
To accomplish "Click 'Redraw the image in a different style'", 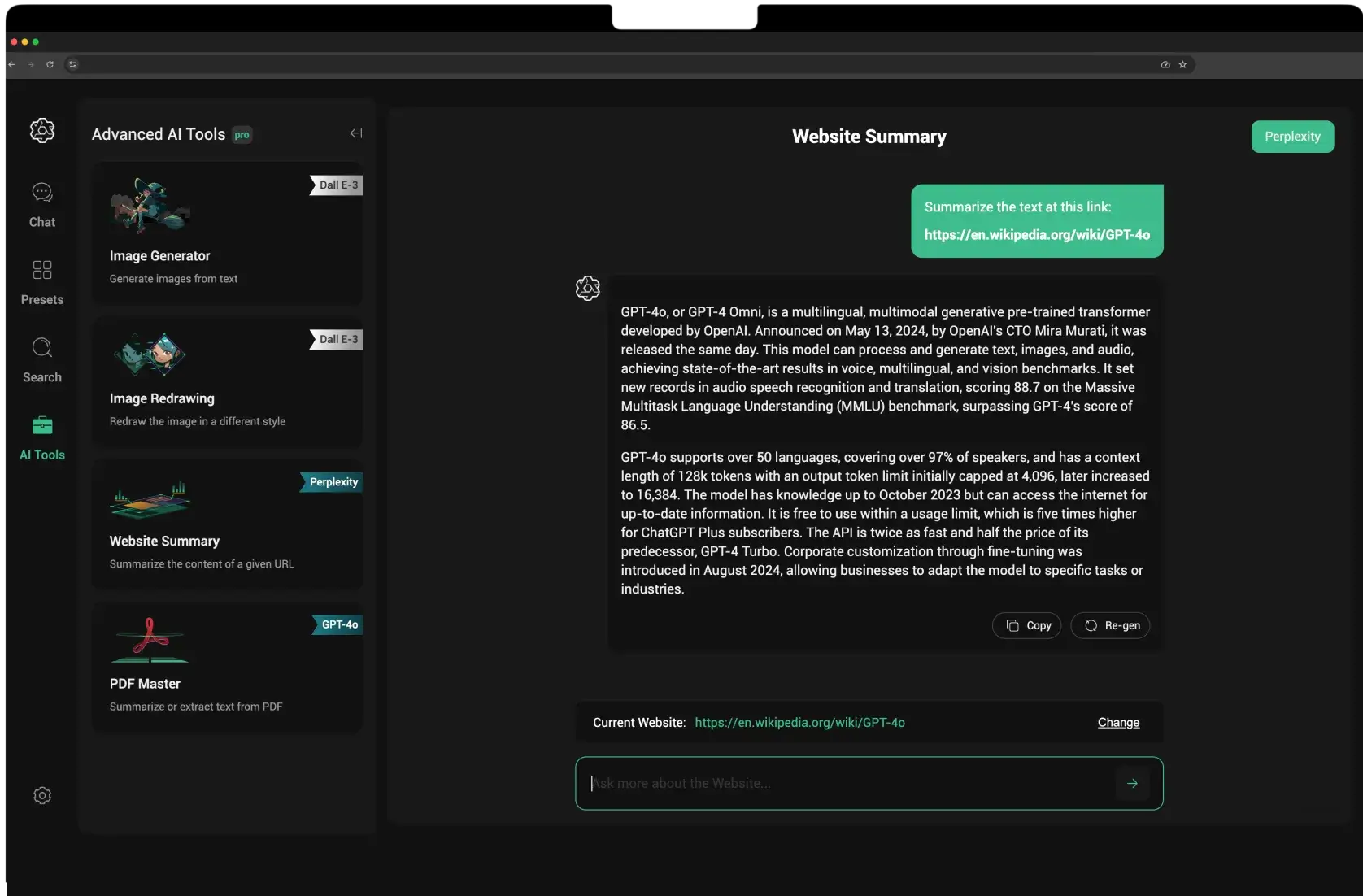I will click(198, 421).
